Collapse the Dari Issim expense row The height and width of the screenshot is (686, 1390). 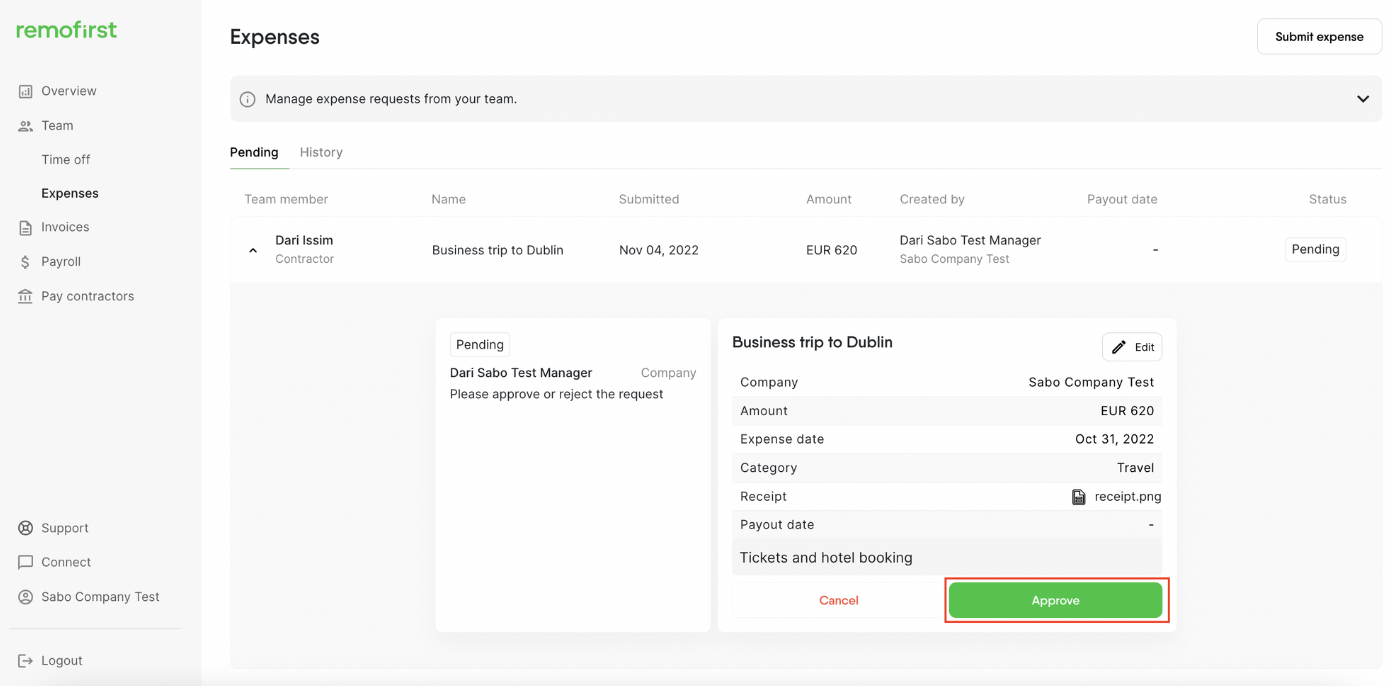tap(253, 251)
